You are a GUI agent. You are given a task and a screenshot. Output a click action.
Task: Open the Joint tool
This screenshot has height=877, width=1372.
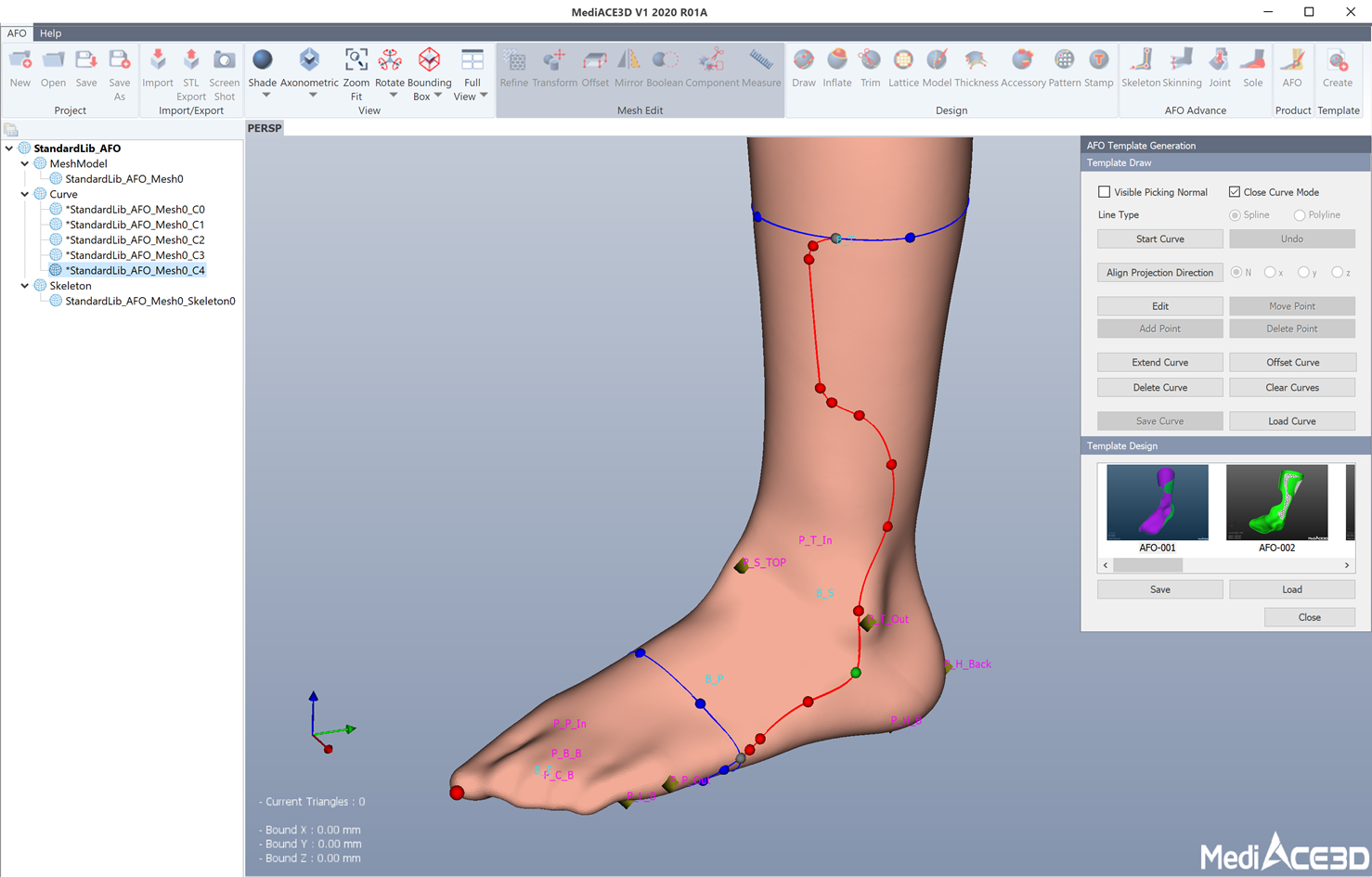pos(1219,60)
